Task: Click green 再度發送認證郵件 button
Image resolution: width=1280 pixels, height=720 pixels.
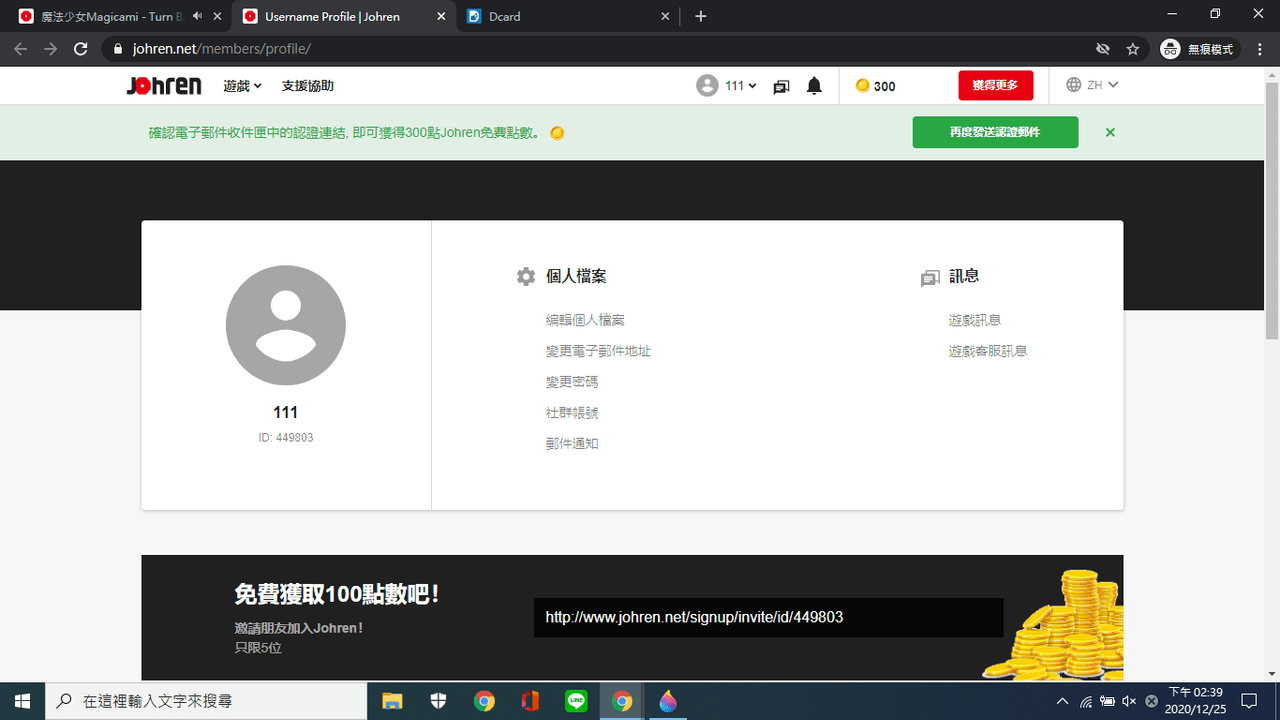Action: click(995, 132)
